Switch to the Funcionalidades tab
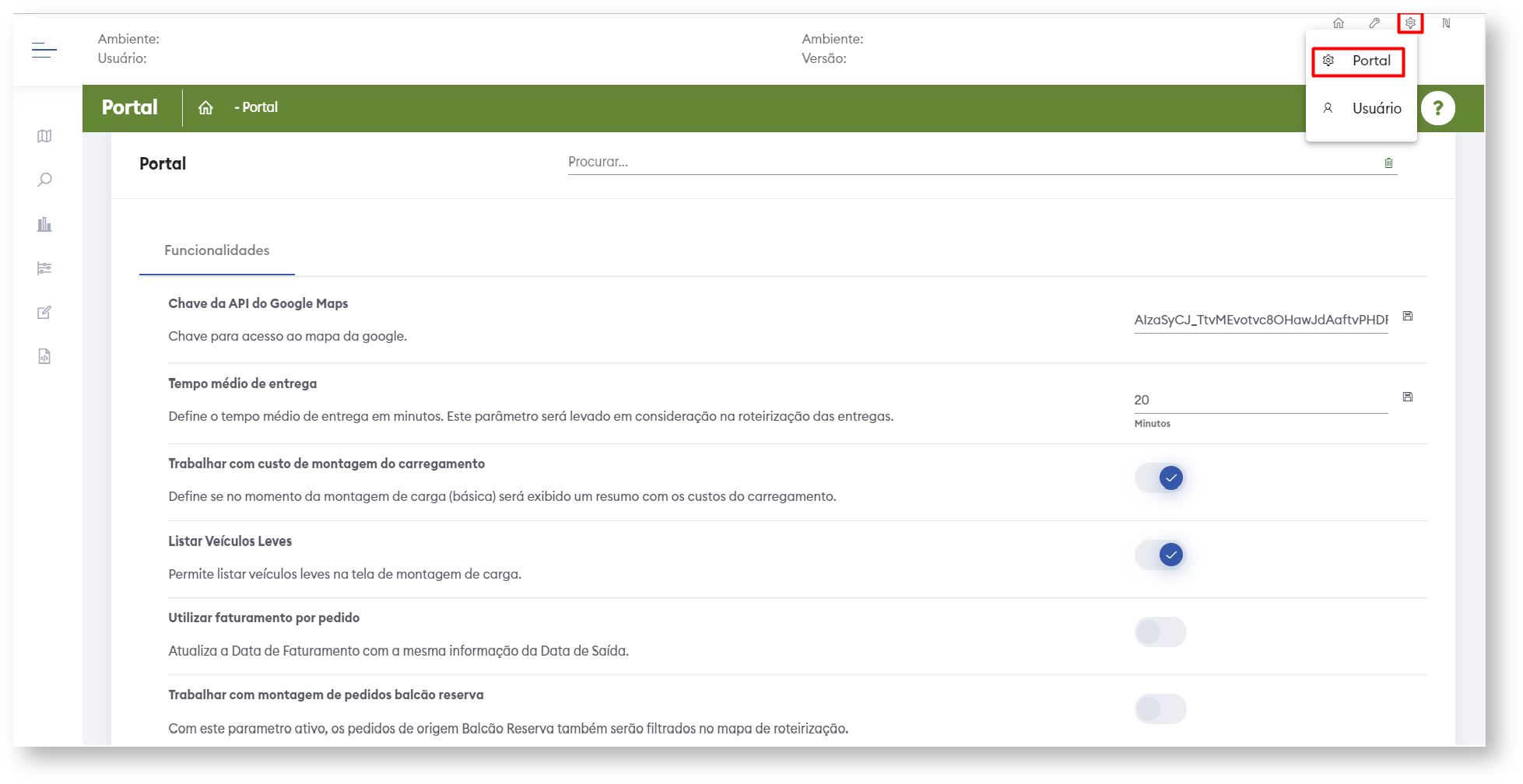This screenshot has height=784, width=1523. pyautogui.click(x=217, y=250)
